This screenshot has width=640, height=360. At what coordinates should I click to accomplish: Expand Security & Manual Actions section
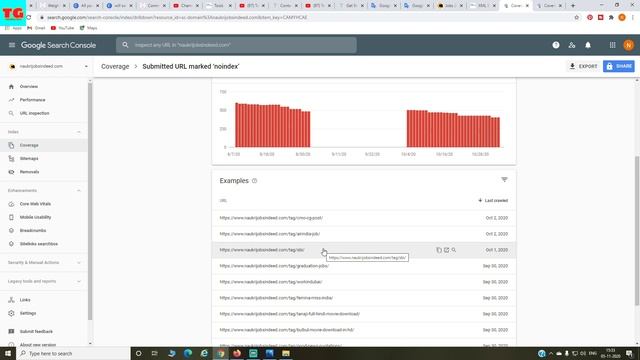[x=79, y=262]
